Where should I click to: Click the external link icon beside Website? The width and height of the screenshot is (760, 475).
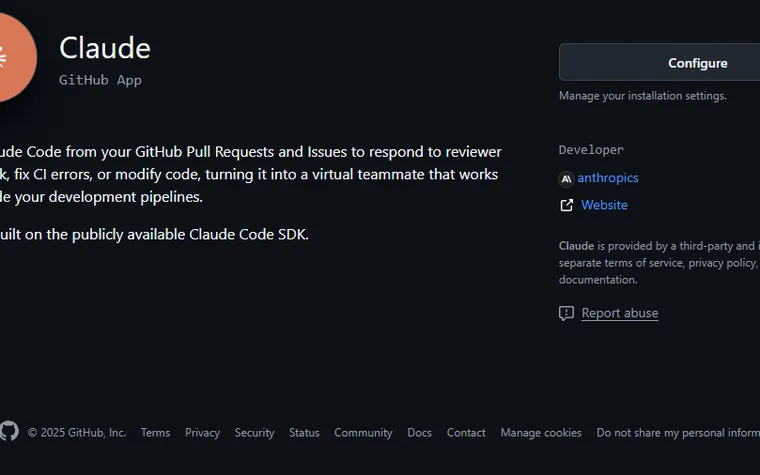point(567,206)
